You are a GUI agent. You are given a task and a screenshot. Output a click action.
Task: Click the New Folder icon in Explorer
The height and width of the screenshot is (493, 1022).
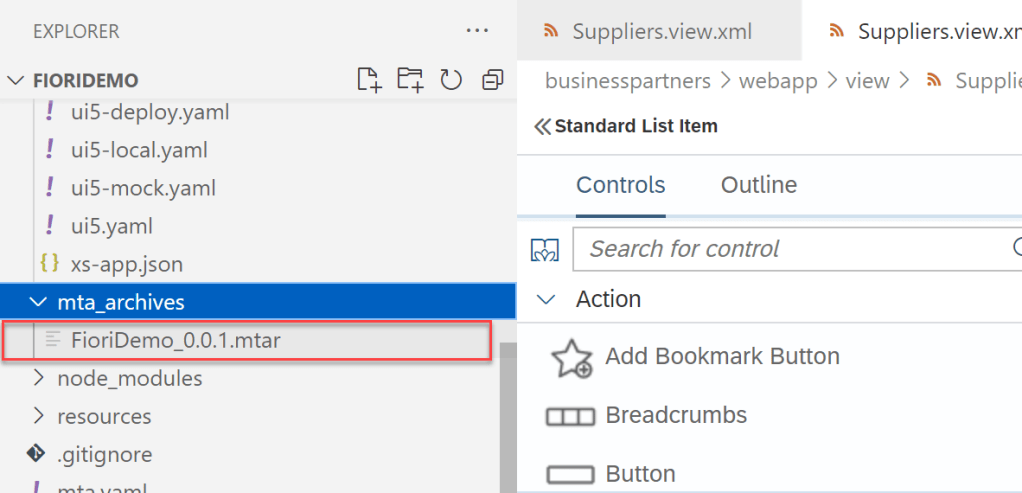(x=410, y=80)
